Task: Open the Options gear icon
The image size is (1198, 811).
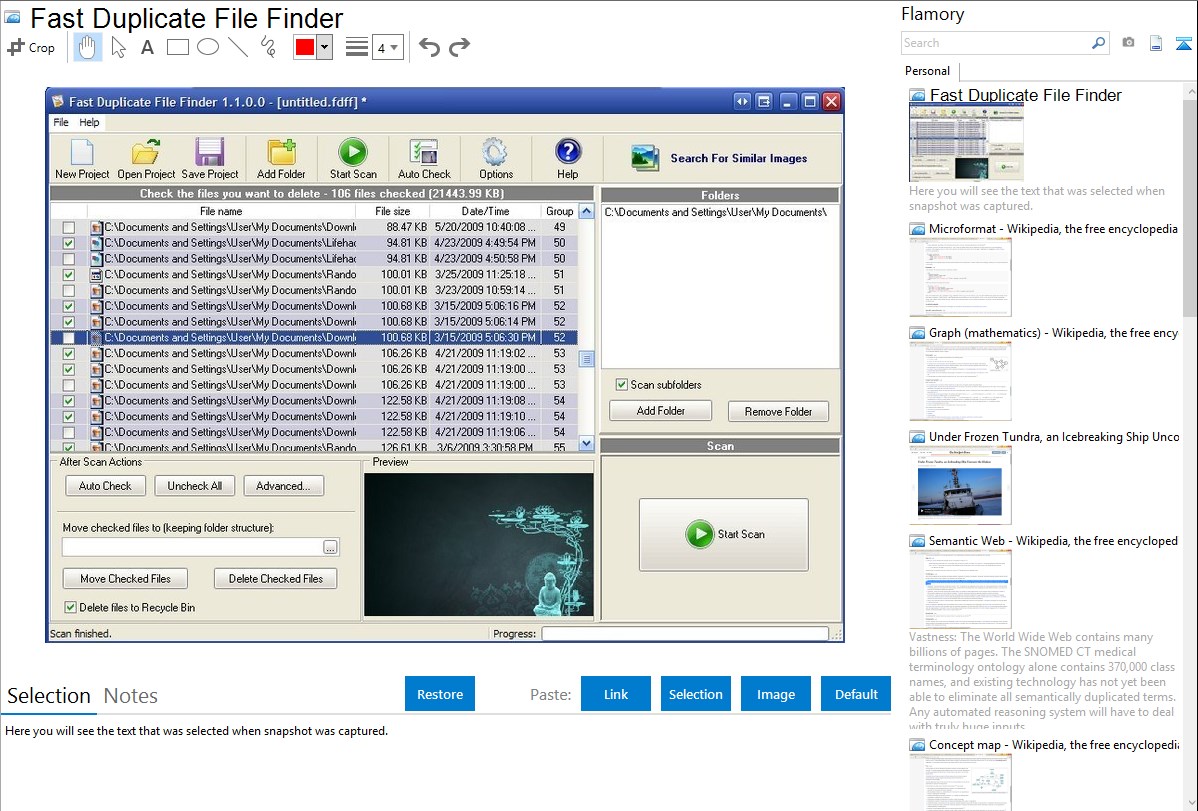Action: click(x=495, y=159)
